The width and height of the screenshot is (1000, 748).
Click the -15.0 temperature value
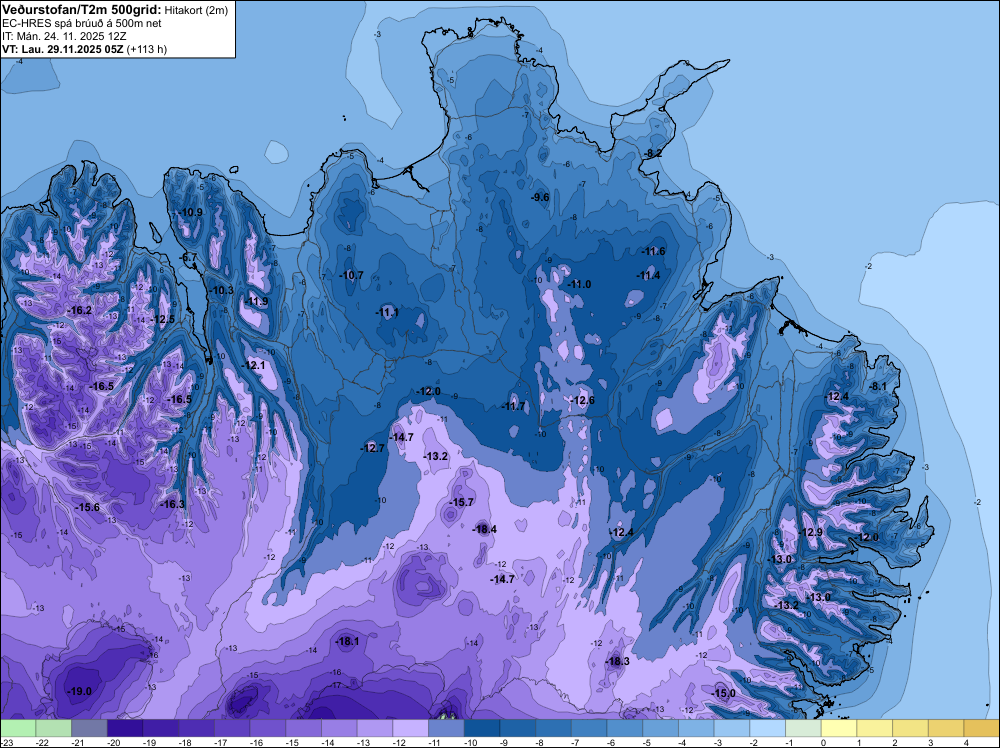(x=723, y=693)
